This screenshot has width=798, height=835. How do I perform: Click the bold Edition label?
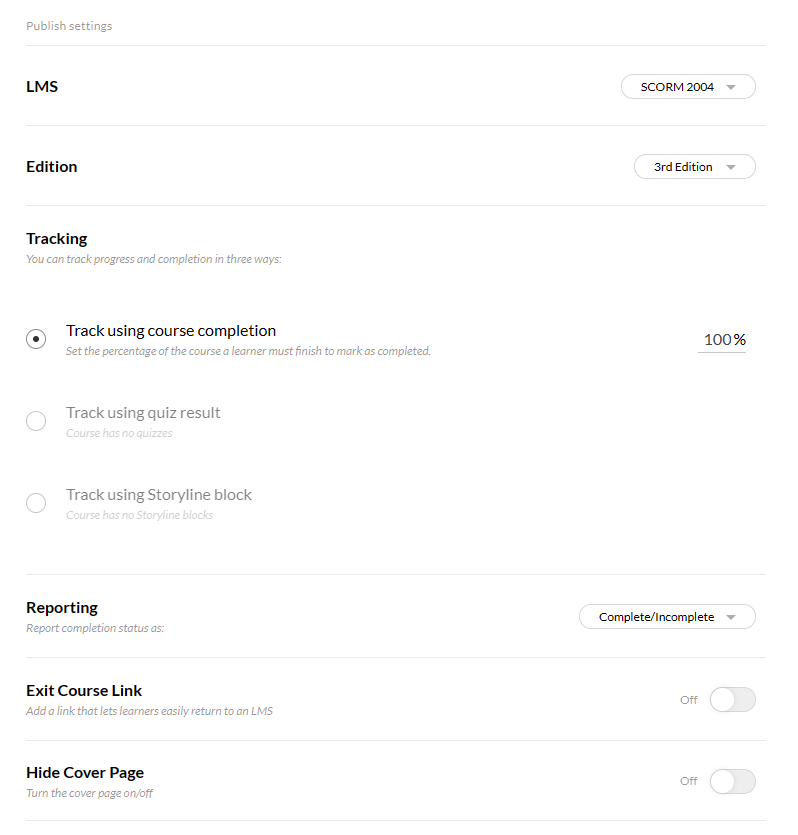[52, 167]
